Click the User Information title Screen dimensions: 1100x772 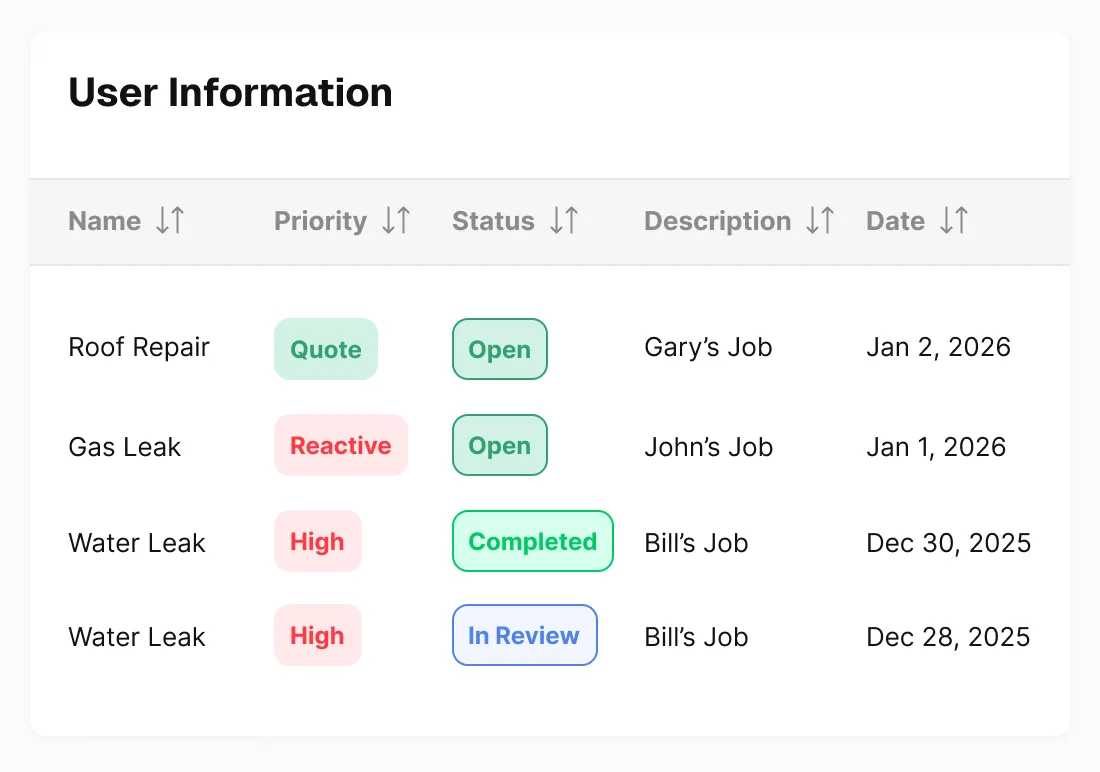pyautogui.click(x=230, y=92)
